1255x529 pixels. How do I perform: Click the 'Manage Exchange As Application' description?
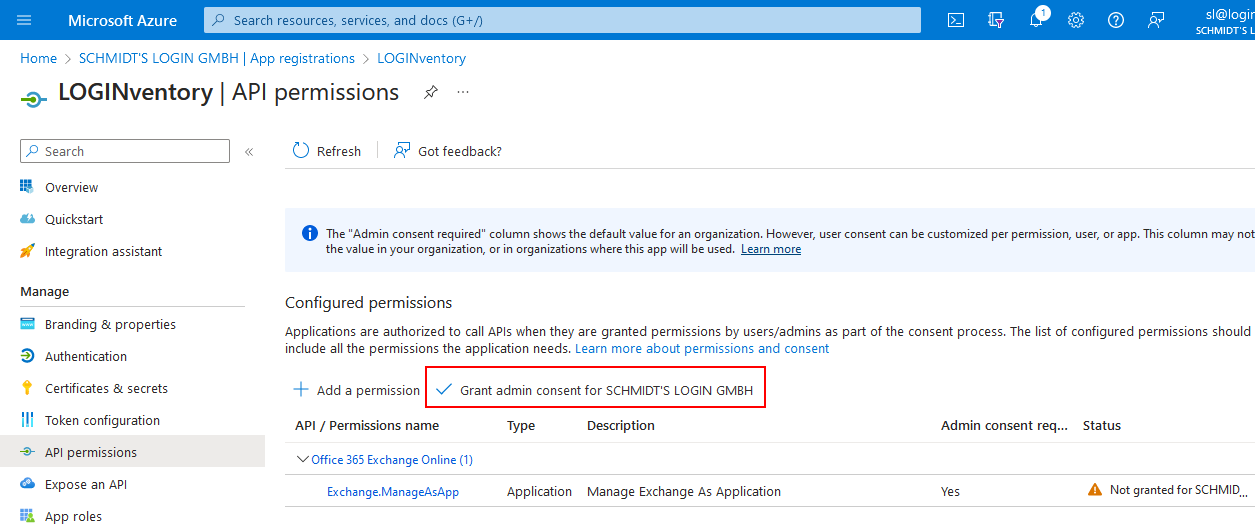(684, 491)
